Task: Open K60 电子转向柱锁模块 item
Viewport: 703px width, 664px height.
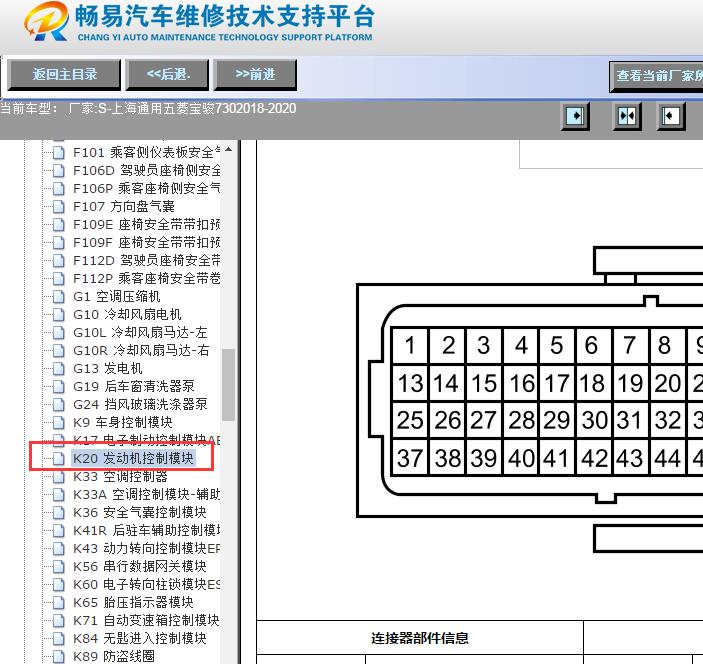Action: click(x=147, y=584)
